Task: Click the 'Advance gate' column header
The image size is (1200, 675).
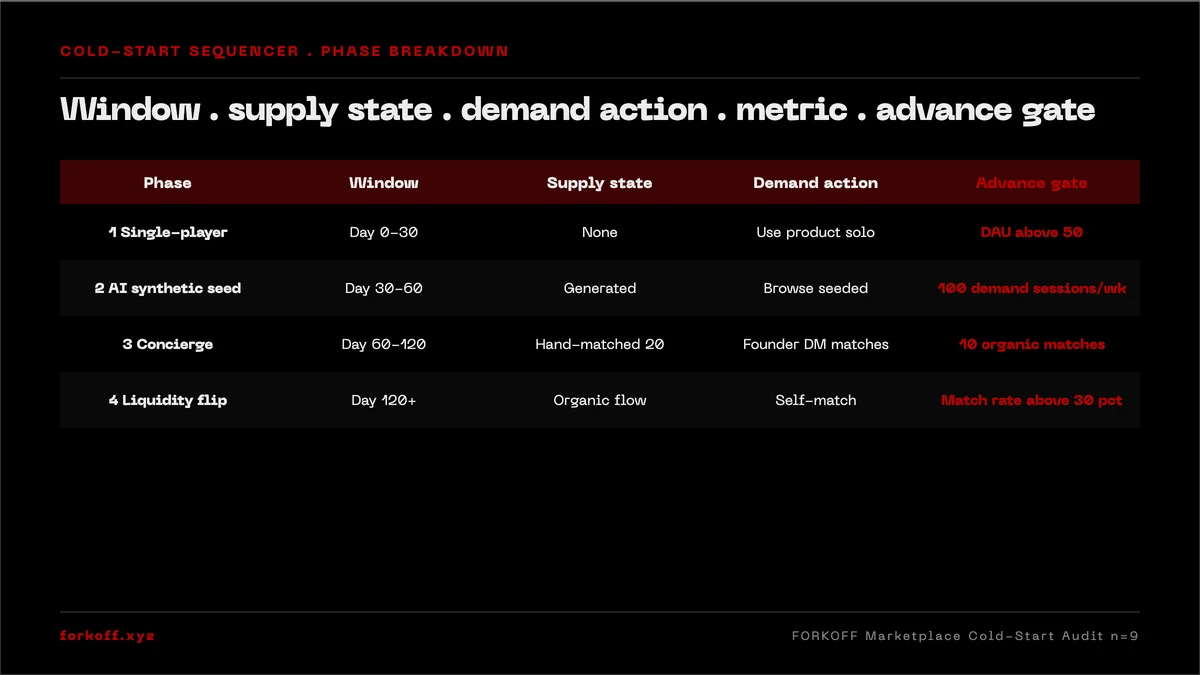Action: click(1032, 183)
